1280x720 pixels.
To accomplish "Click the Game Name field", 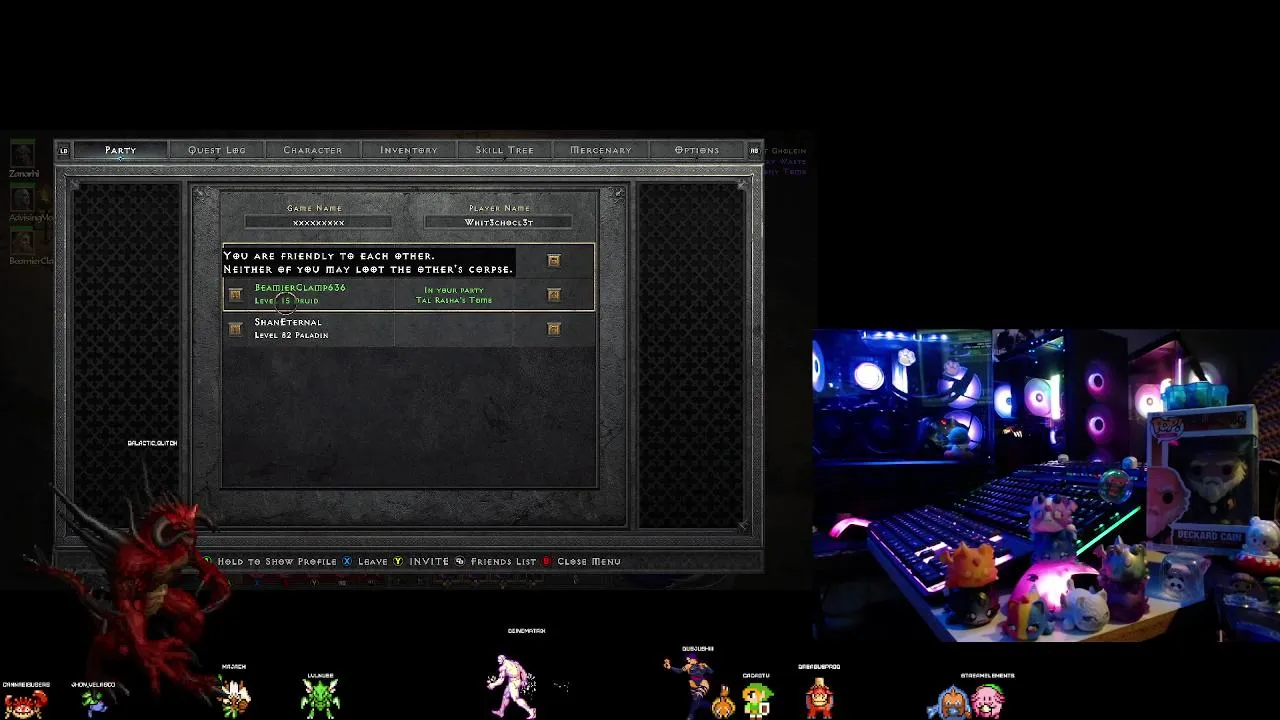I will tap(319, 222).
